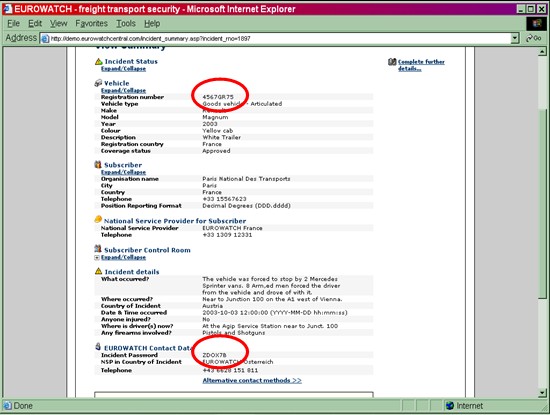Click the Complete further details book icon
The height and width of the screenshot is (415, 550).
pyautogui.click(x=392, y=62)
